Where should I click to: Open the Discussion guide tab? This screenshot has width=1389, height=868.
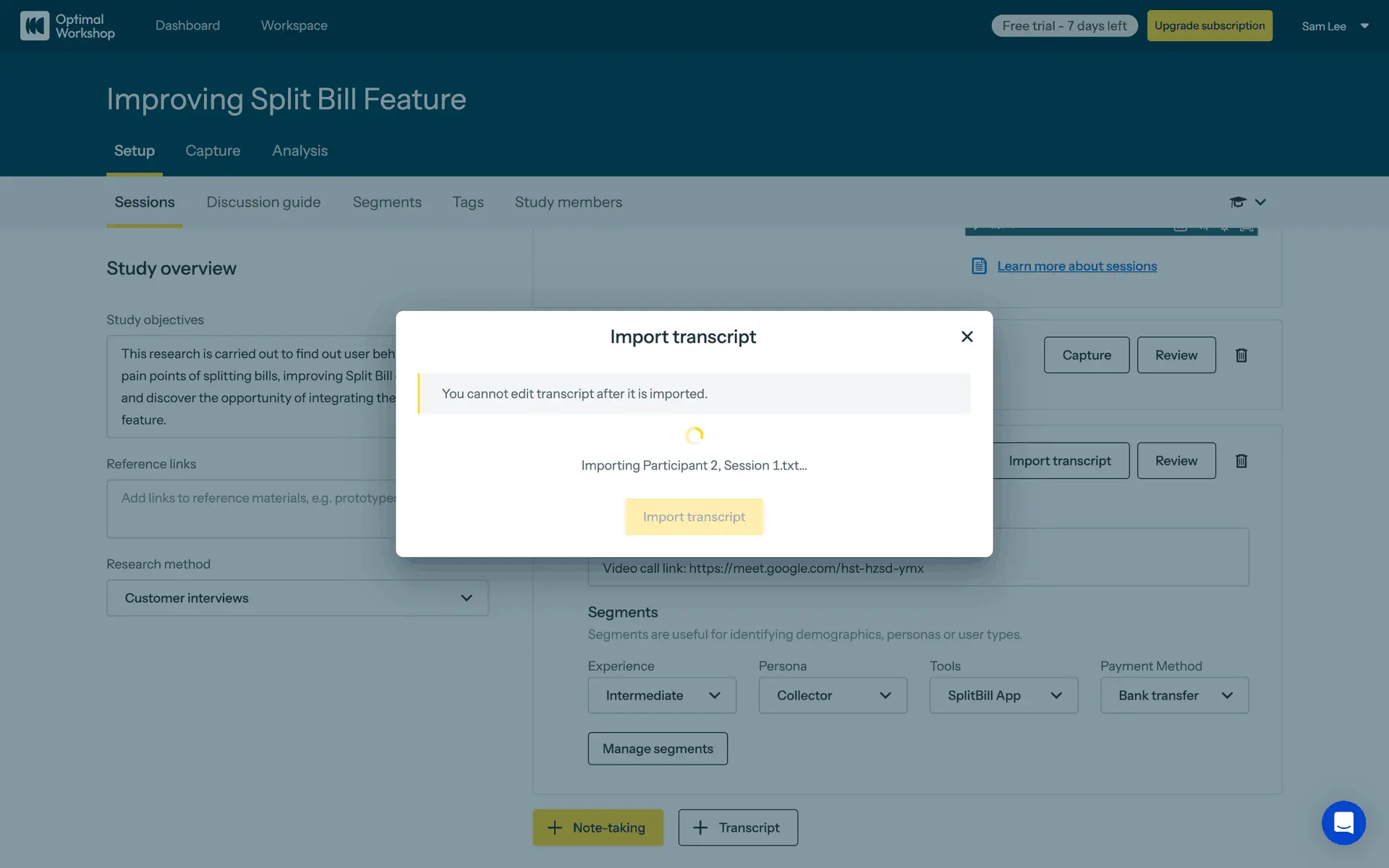(x=263, y=203)
